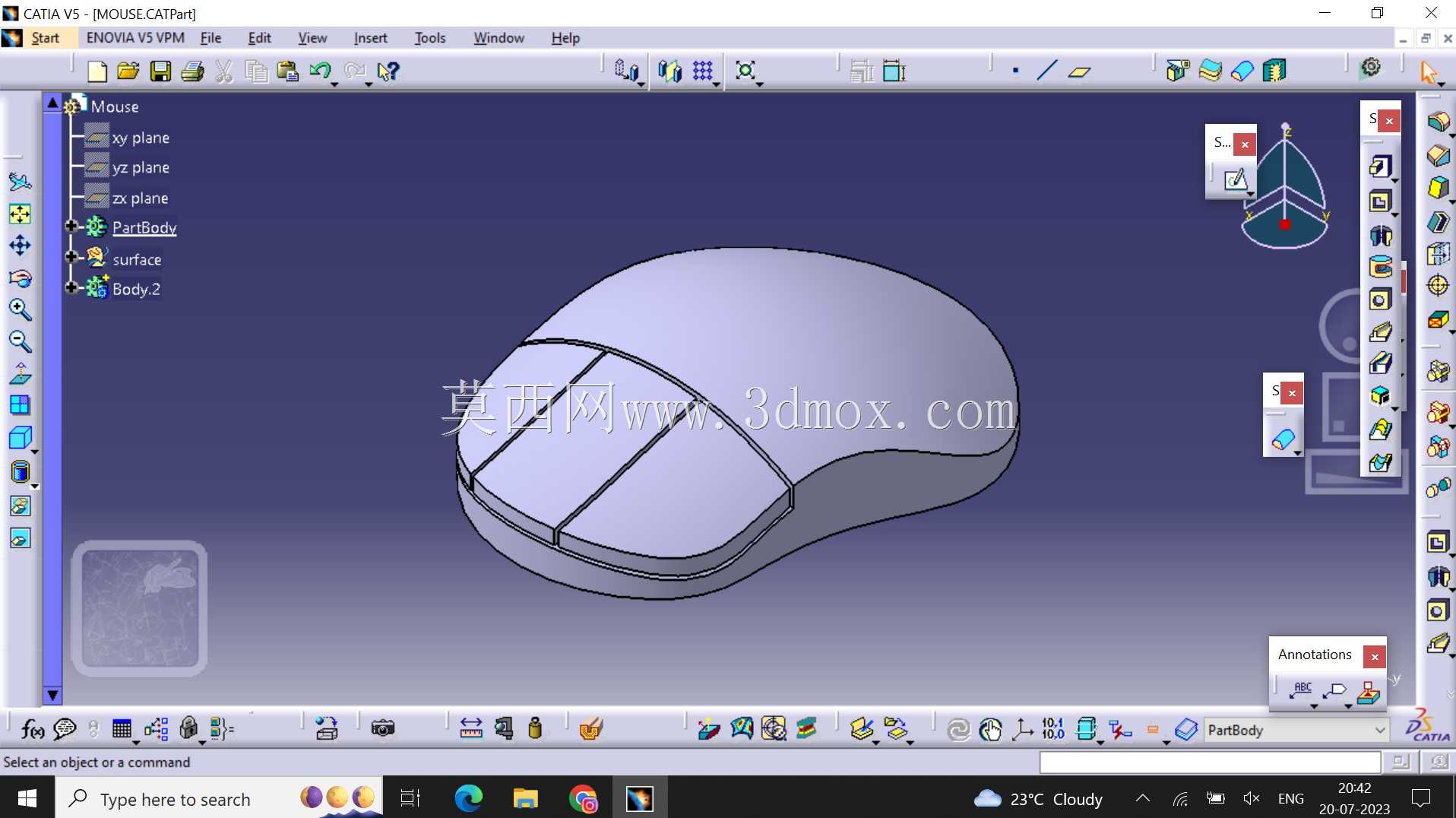This screenshot has height=818, width=1456.
Task: Click the Print icon in the toolbar
Action: click(x=192, y=71)
